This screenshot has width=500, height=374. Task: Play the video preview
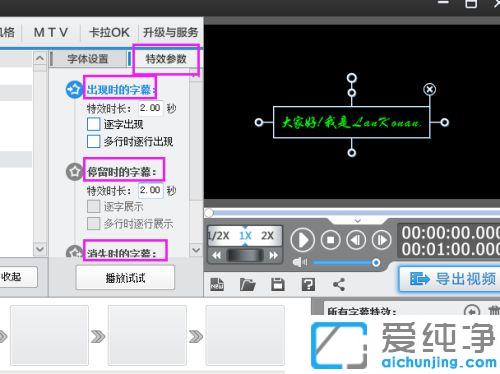(302, 240)
